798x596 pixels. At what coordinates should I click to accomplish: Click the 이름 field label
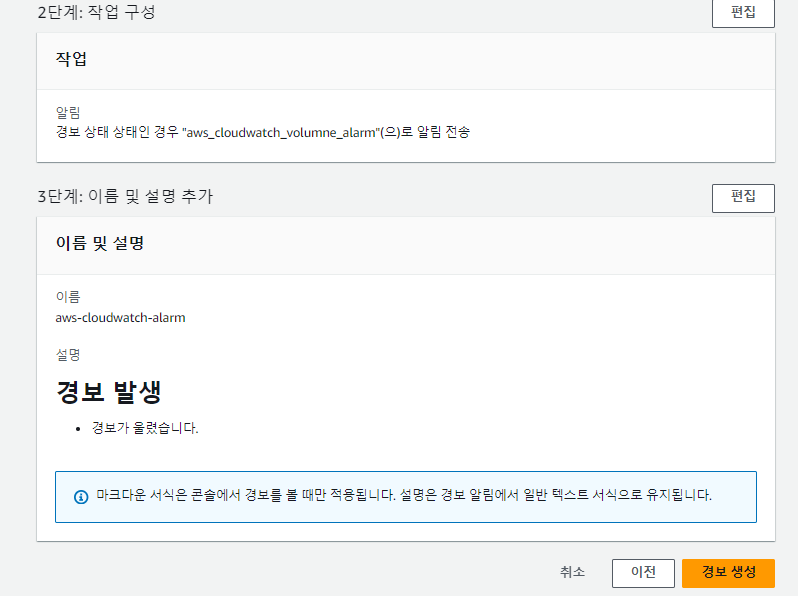(67, 297)
